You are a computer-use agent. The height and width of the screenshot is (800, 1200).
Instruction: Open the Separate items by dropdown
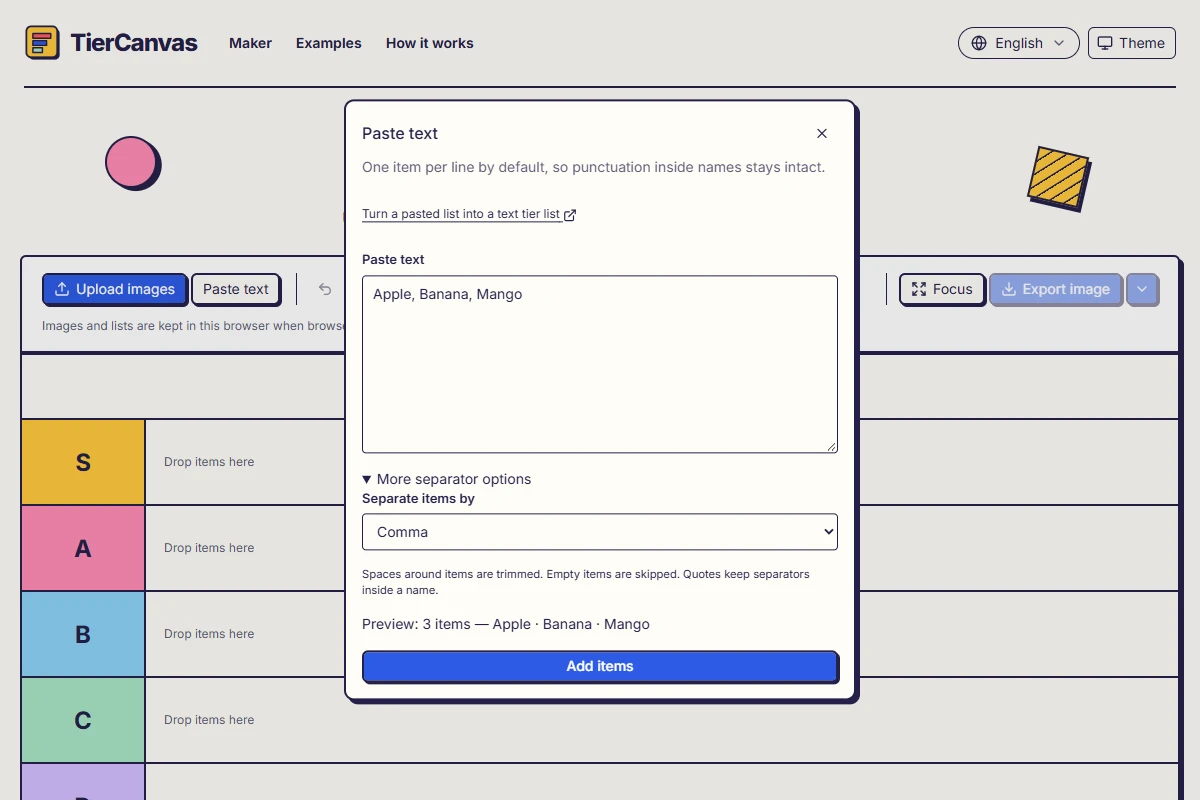[x=600, y=532]
